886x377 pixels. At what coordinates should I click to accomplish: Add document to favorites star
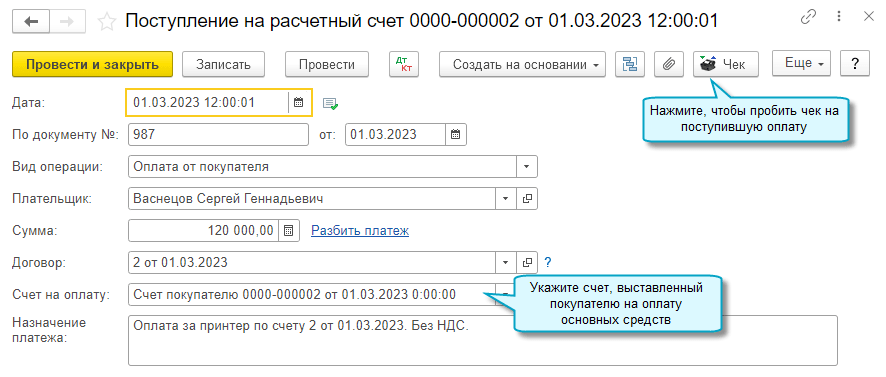(x=106, y=22)
